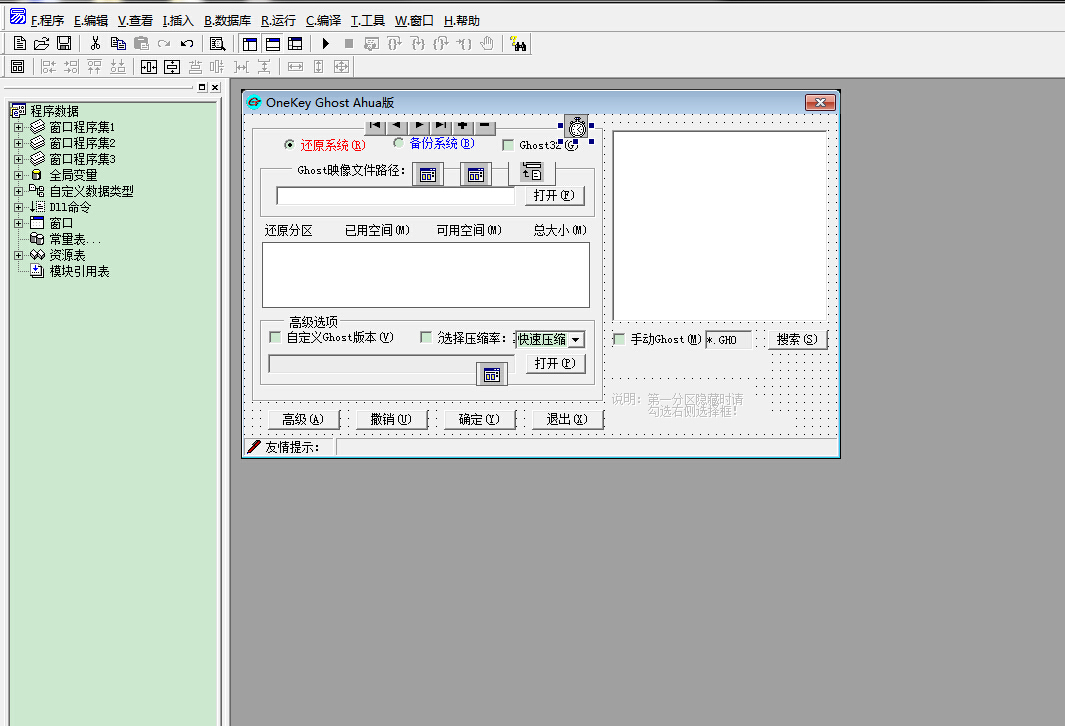Select 常量表... in the tree
This screenshot has height=726, width=1065.
pos(75,240)
